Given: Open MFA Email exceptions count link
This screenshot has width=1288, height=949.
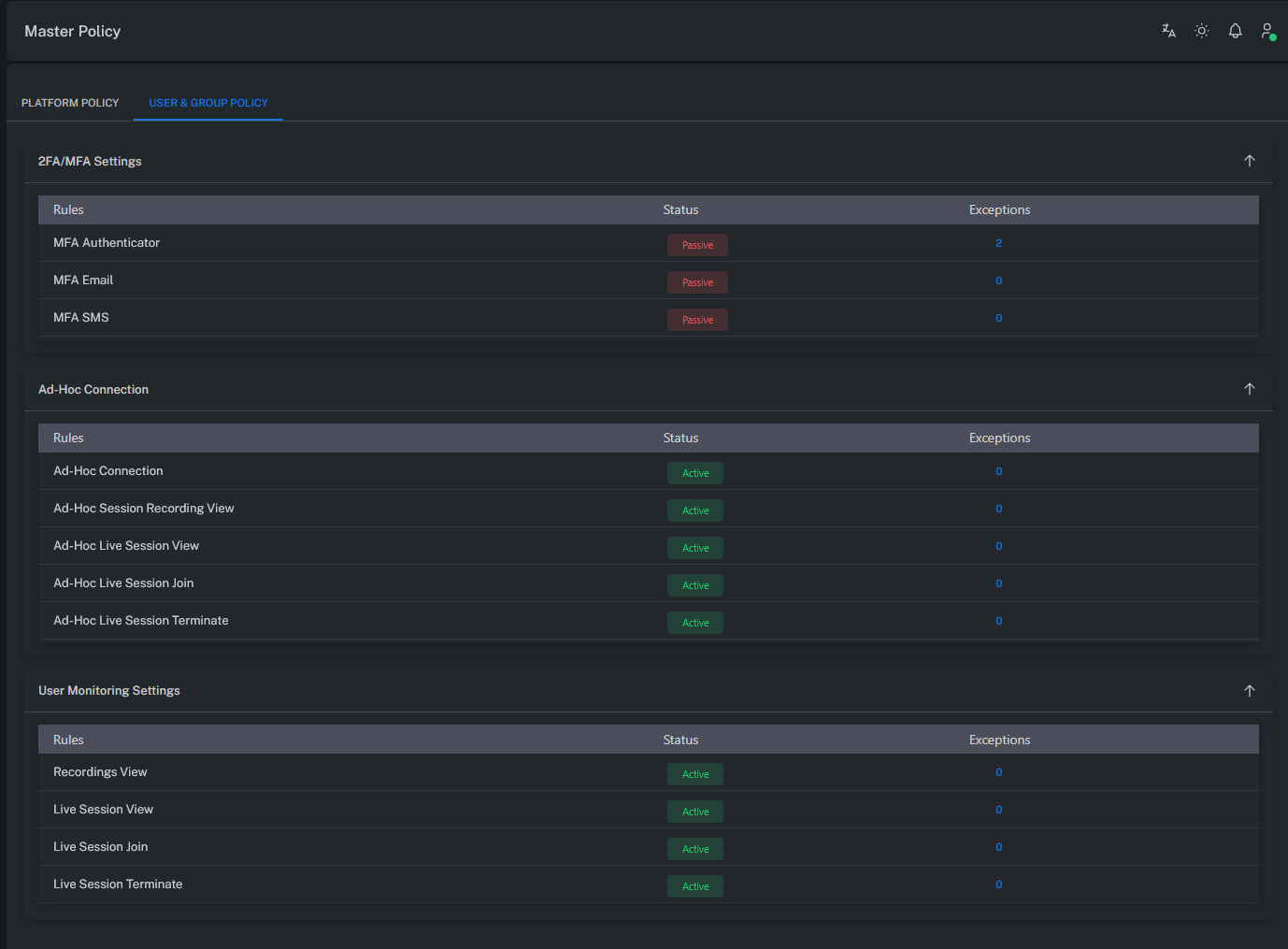Looking at the screenshot, I should click(998, 280).
